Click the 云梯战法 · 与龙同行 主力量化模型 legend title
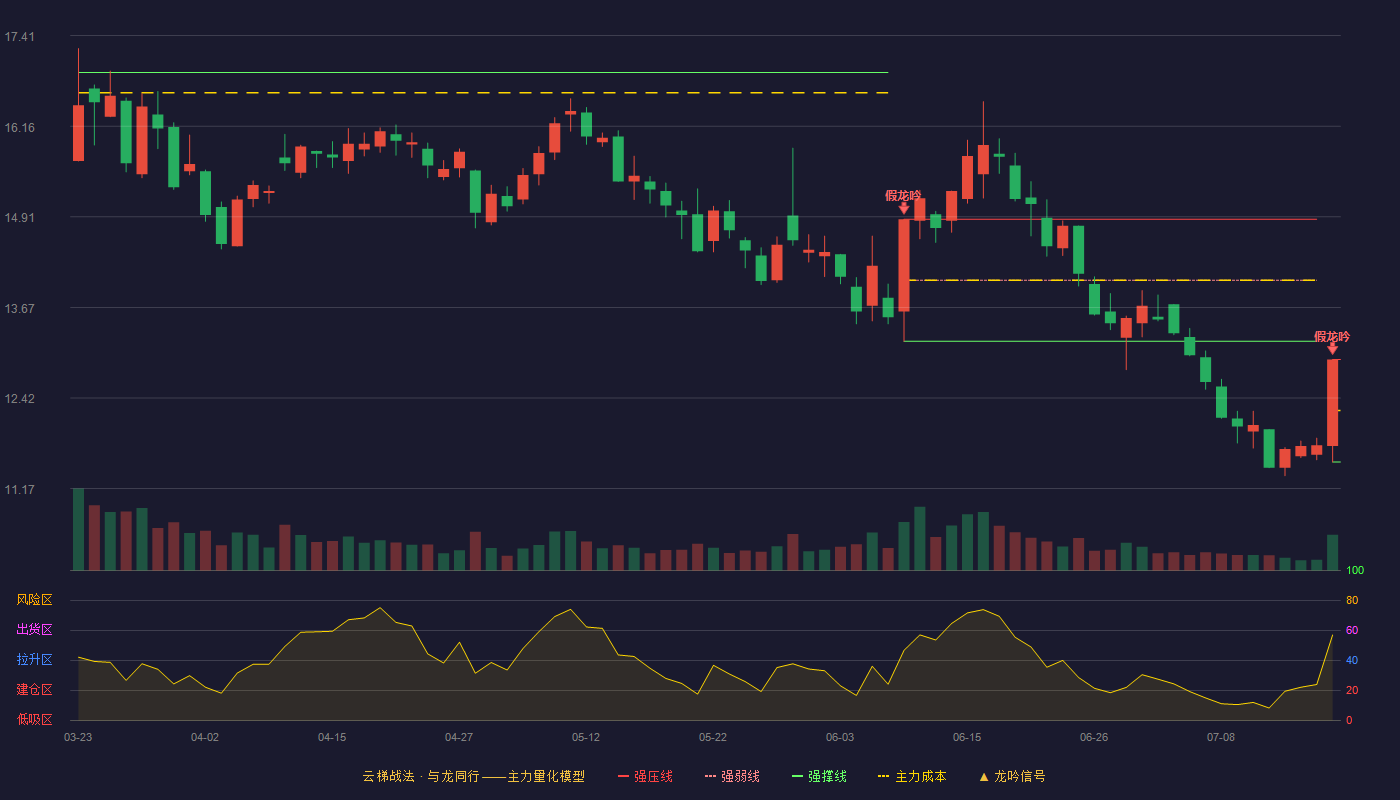This screenshot has height=800, width=1400. 474,776
